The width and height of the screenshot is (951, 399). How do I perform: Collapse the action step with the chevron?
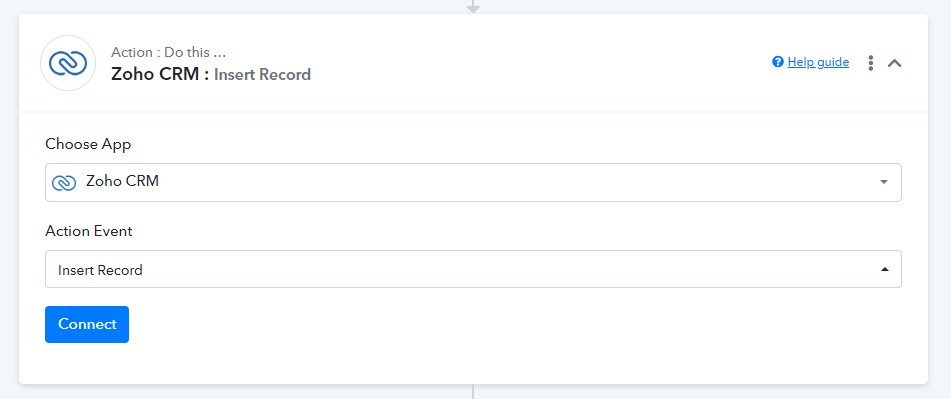(x=895, y=62)
